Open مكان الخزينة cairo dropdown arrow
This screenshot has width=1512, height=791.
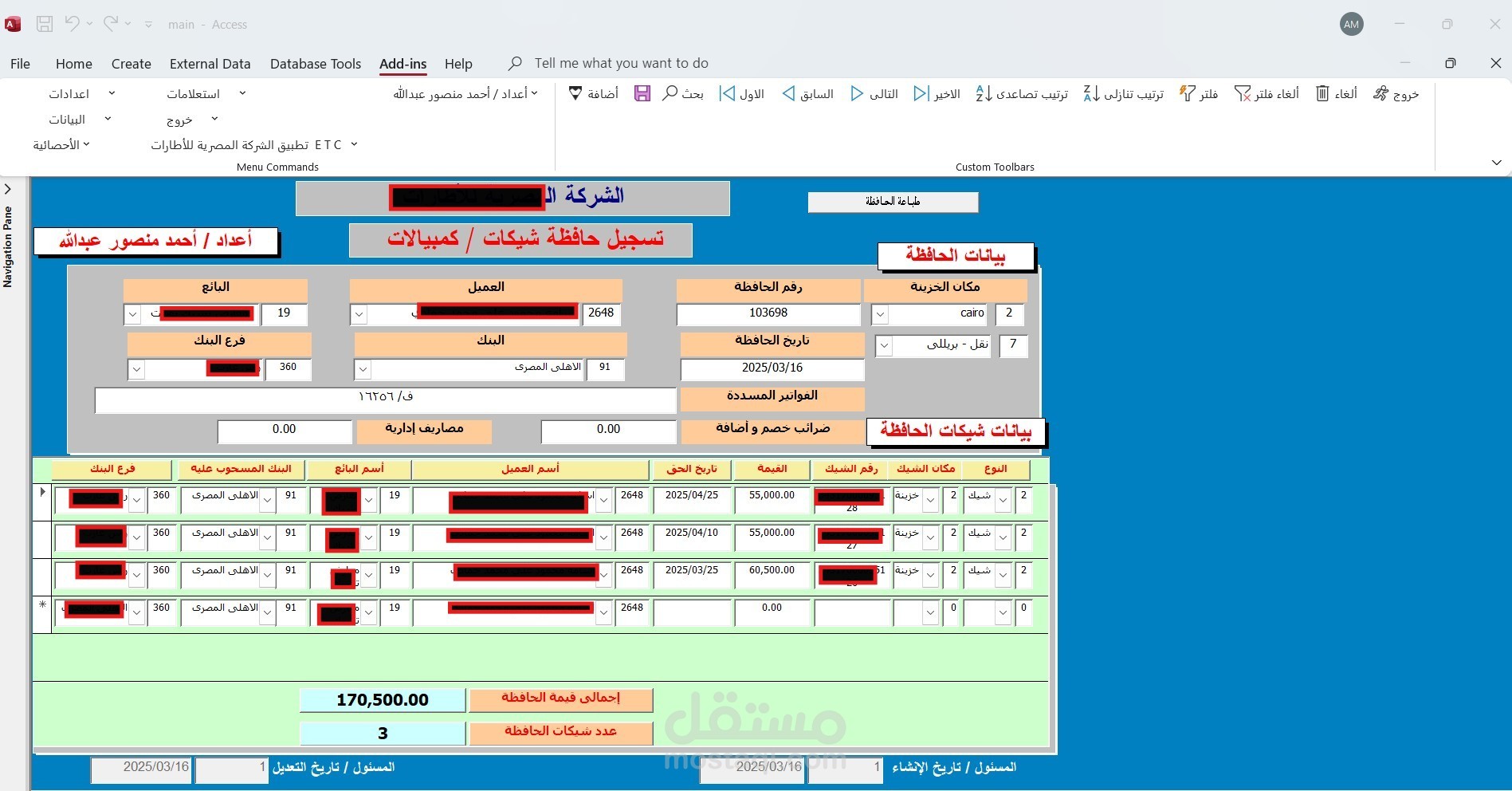coord(880,315)
